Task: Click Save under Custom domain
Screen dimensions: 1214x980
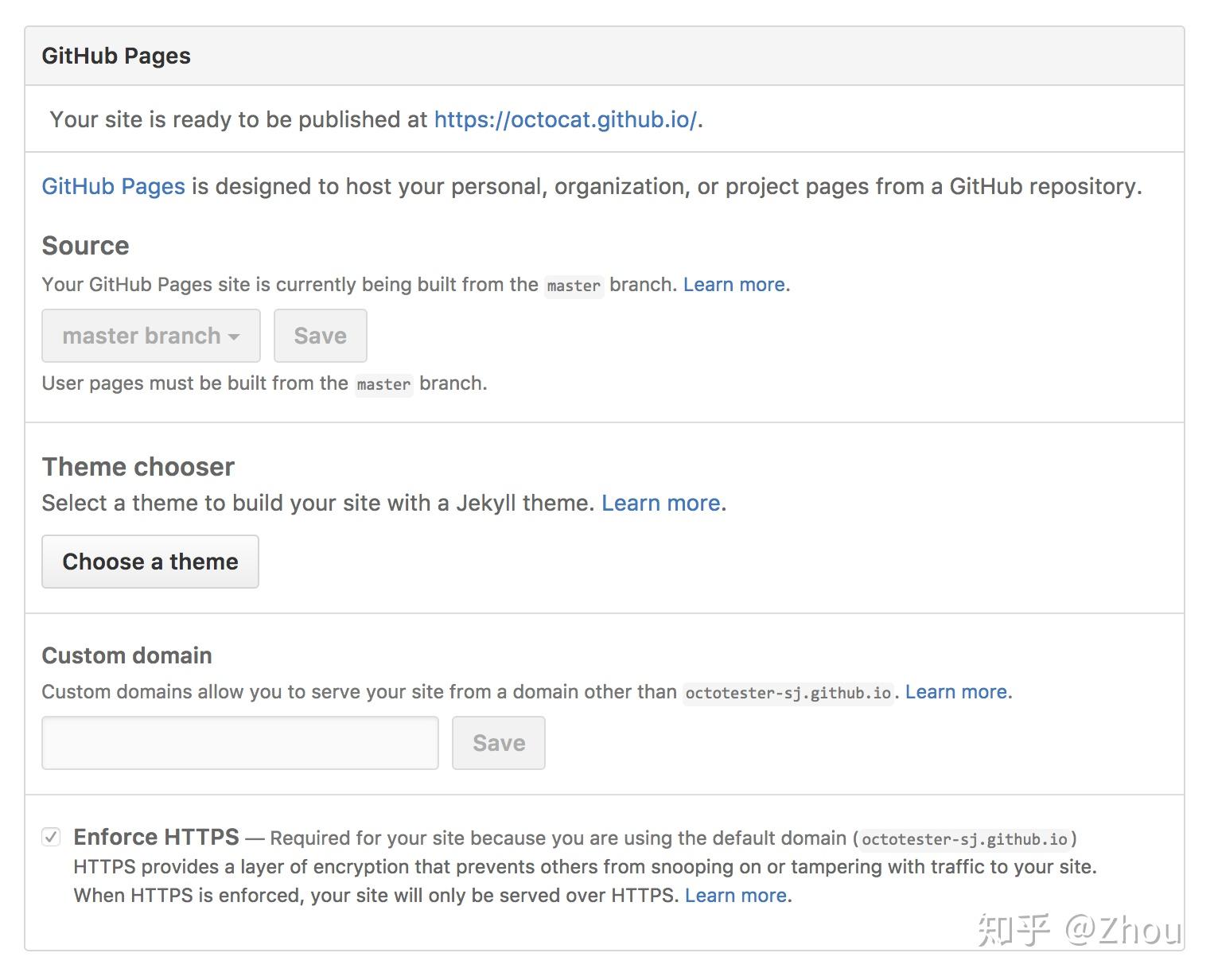Action: (x=498, y=742)
